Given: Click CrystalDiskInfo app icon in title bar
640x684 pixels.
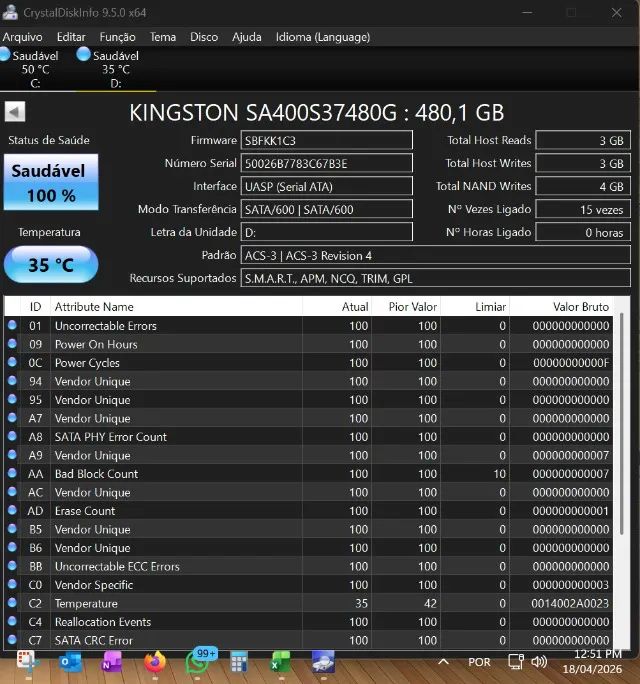Looking at the screenshot, I should click(x=10, y=12).
